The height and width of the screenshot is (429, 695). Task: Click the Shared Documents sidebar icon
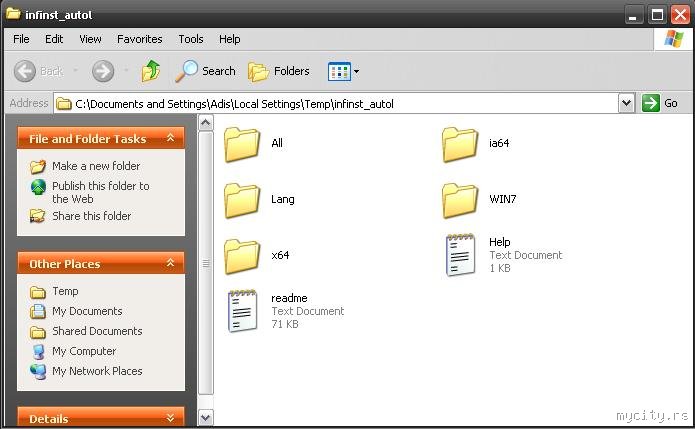tap(38, 332)
